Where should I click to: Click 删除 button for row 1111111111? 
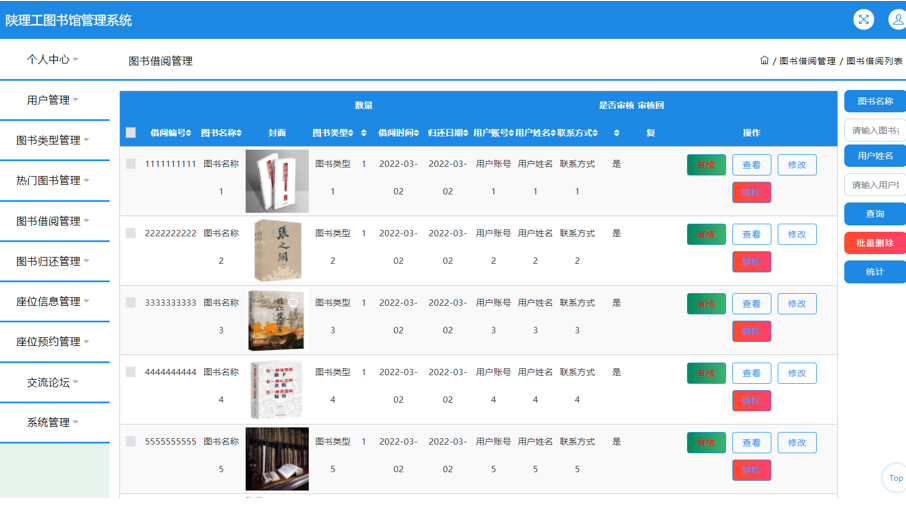point(751,192)
